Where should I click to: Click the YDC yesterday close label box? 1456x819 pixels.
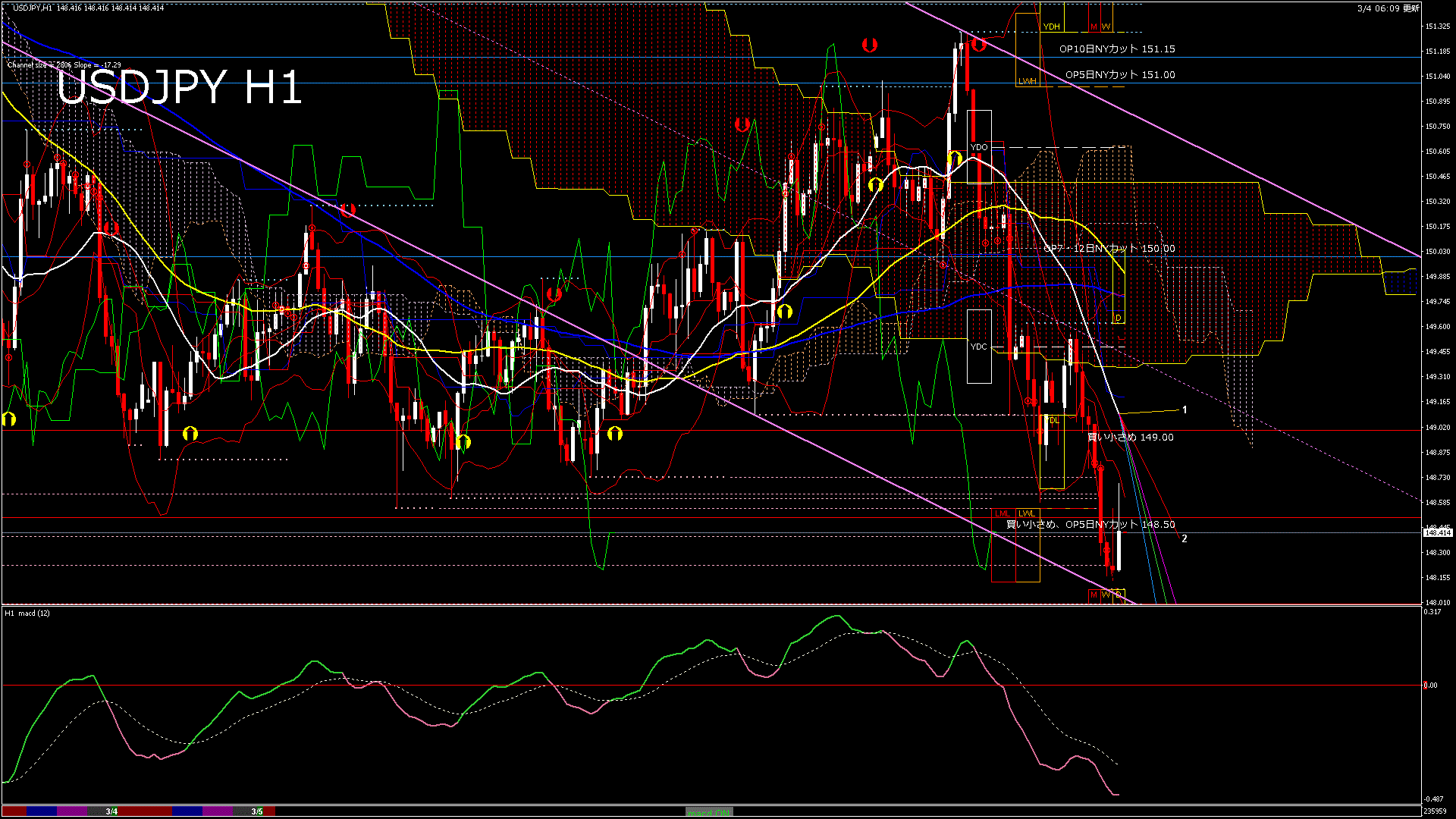pyautogui.click(x=979, y=347)
